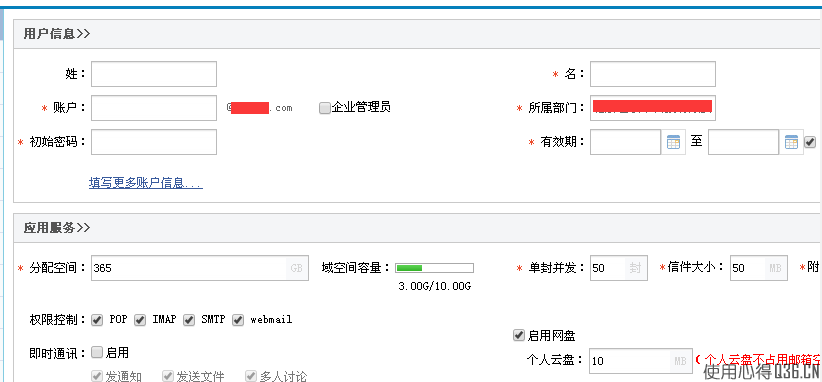Viewport: 822px width, 382px height.
Task: Focus the 账户 account input field
Action: (154, 108)
